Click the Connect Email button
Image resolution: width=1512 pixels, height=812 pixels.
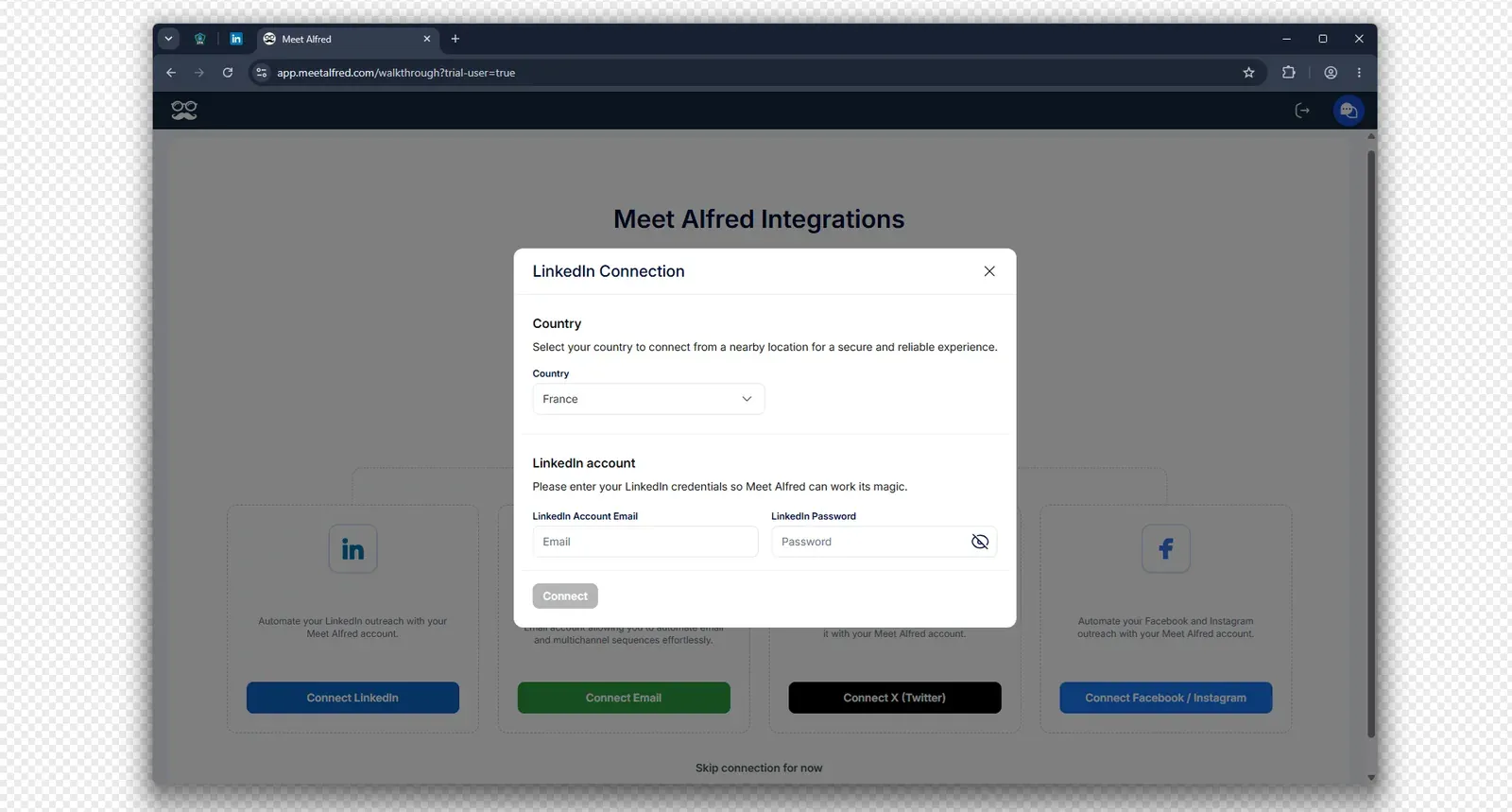point(624,698)
